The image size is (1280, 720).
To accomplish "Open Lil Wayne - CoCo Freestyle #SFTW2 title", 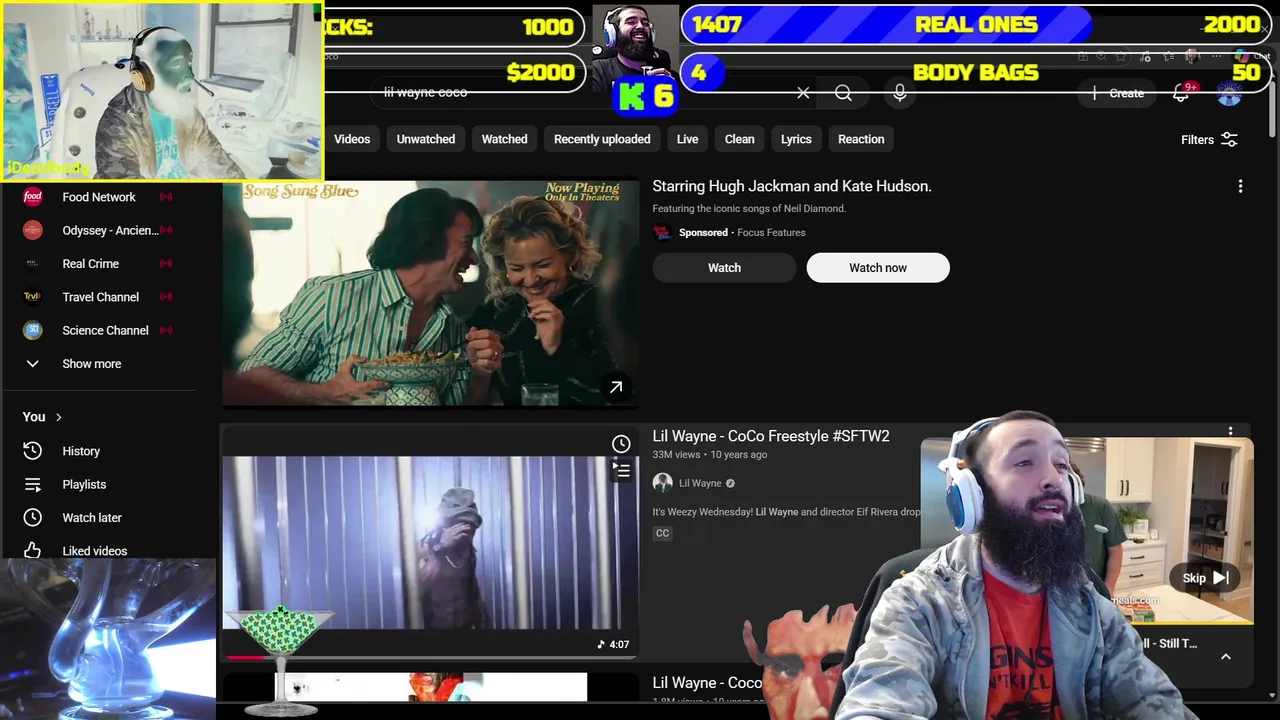I will point(771,436).
